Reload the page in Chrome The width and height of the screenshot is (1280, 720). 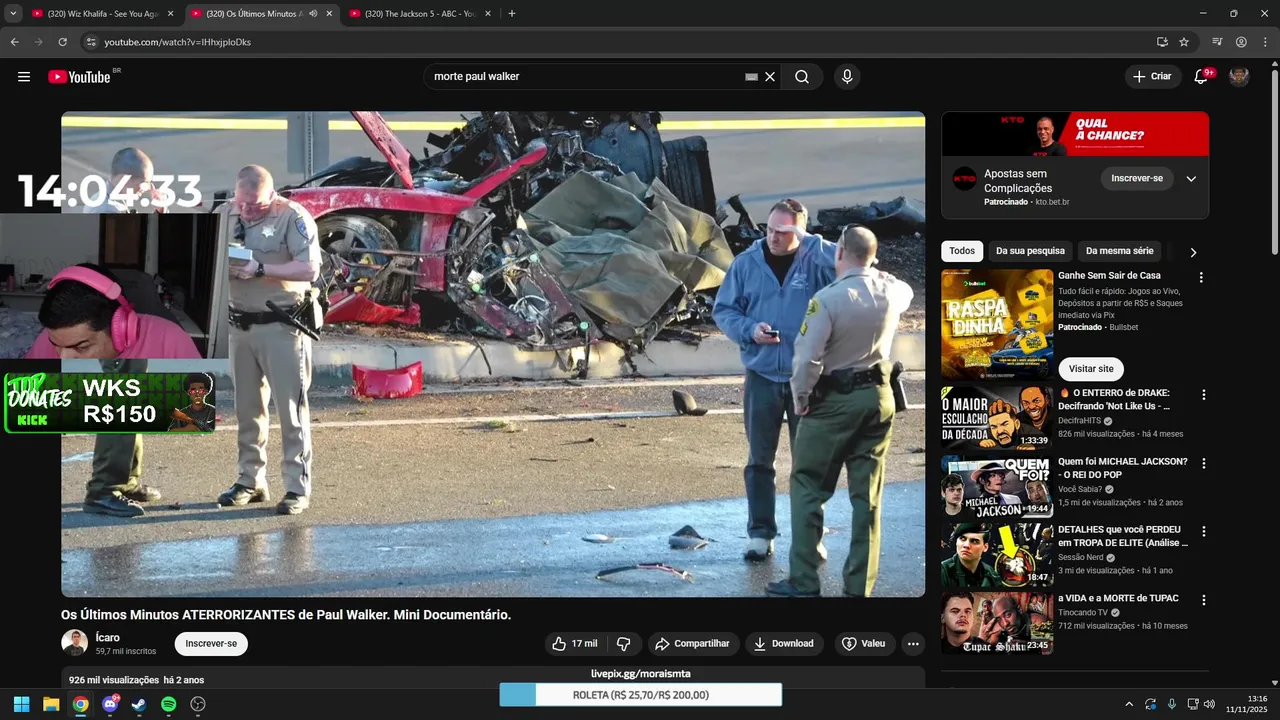pyautogui.click(x=62, y=42)
